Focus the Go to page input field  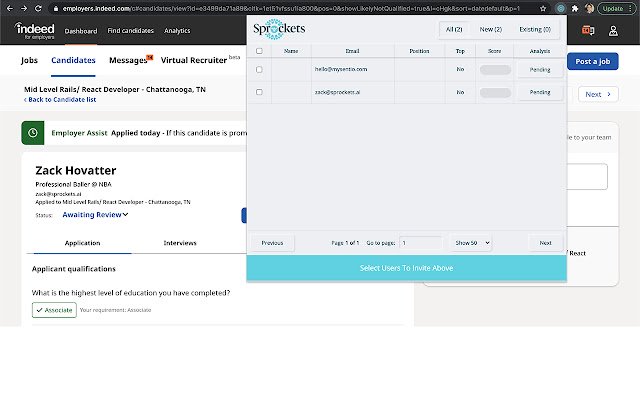click(x=420, y=243)
